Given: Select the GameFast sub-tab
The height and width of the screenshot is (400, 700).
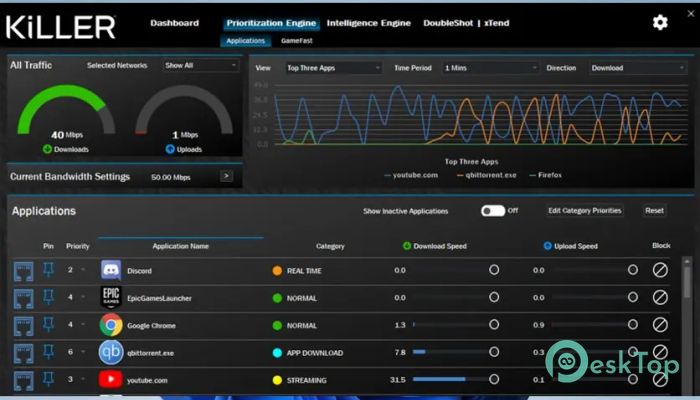Looking at the screenshot, I should [296, 41].
